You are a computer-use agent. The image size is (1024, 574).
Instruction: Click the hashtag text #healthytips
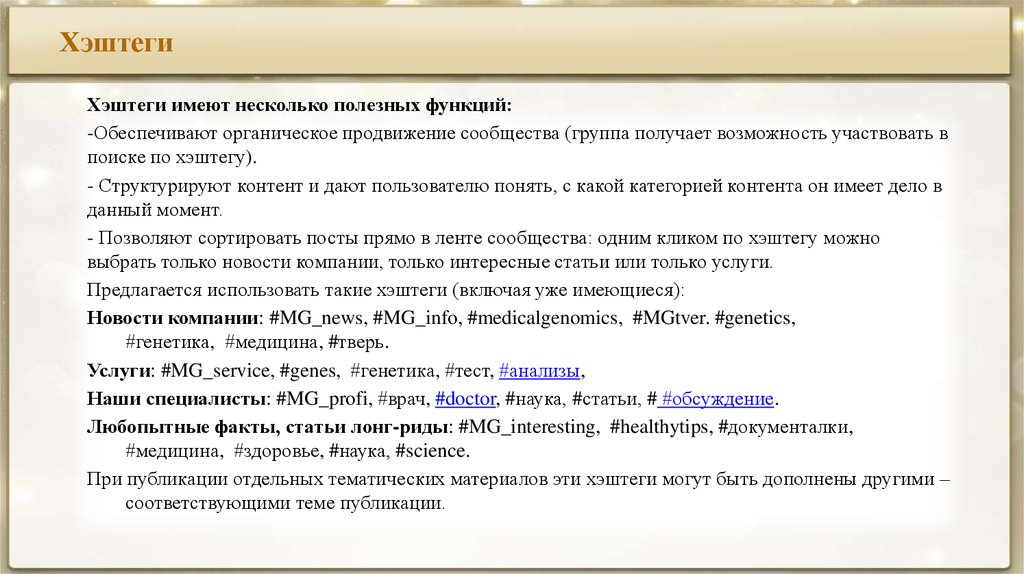coord(659,427)
